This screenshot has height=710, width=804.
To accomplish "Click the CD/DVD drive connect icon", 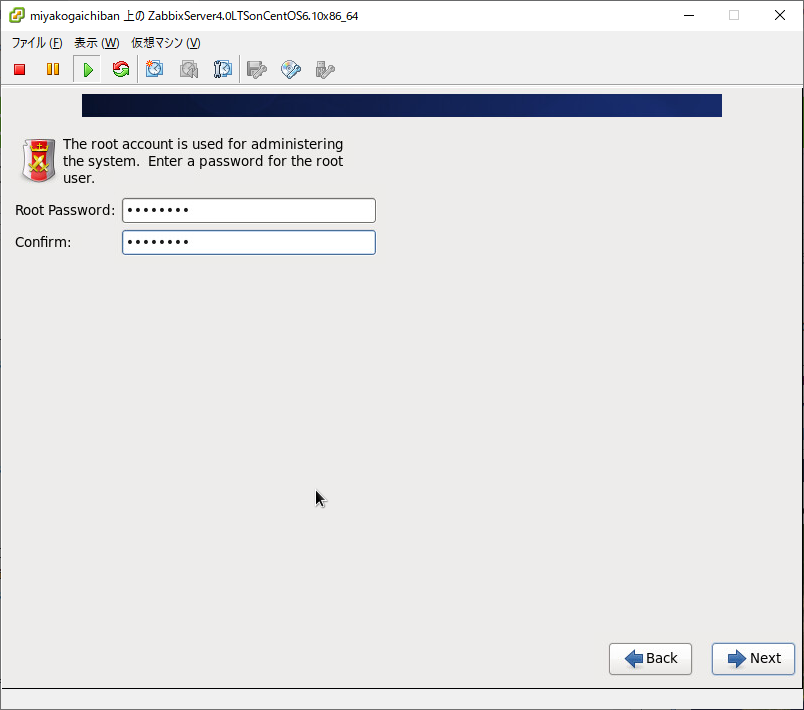I will (x=291, y=69).
